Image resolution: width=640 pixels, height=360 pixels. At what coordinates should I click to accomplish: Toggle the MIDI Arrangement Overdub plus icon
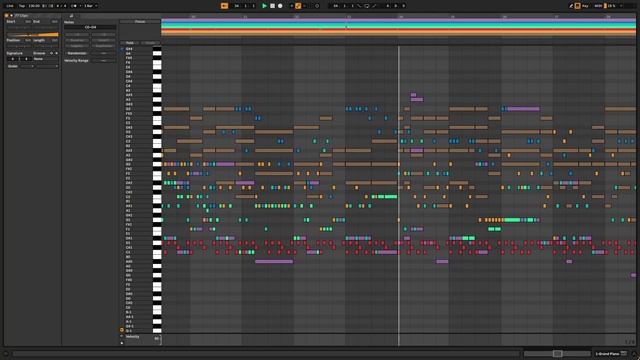(292, 6)
